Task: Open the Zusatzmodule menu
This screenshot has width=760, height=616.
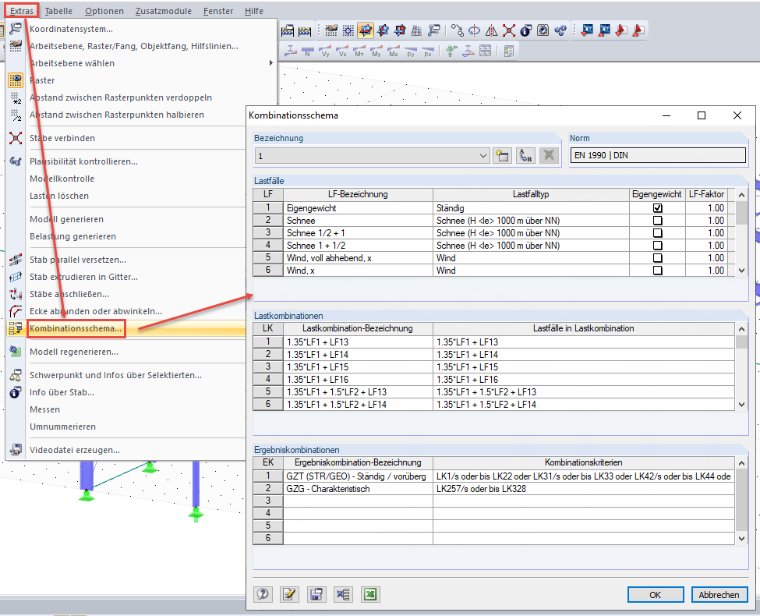Action: pyautogui.click(x=163, y=11)
